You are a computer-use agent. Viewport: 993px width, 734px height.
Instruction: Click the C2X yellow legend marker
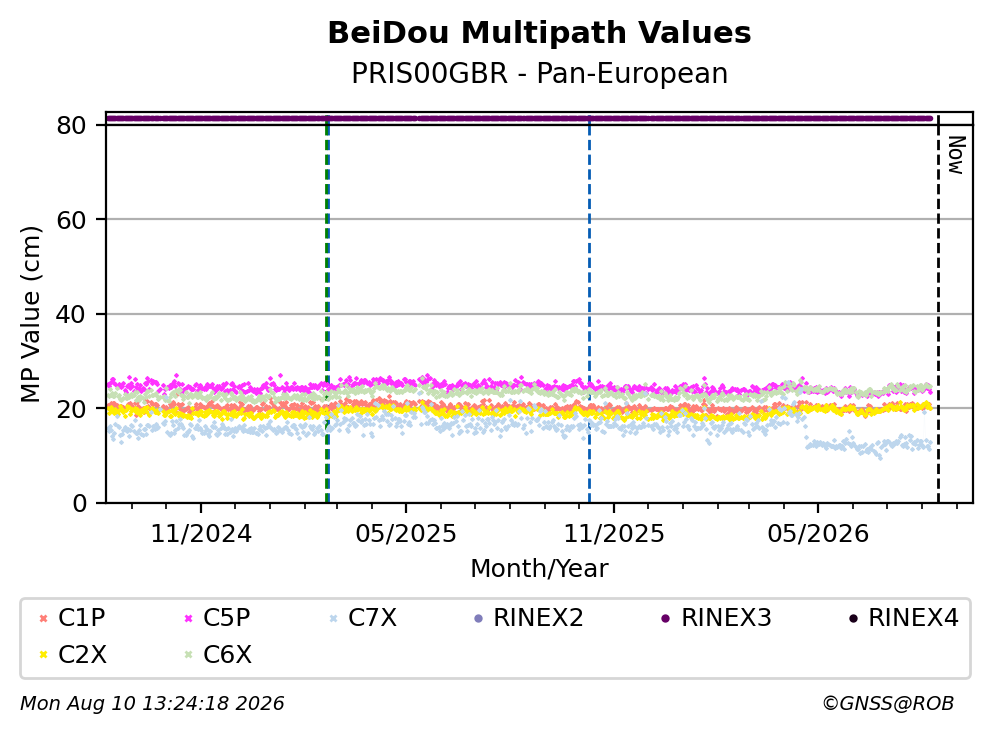pos(43,654)
